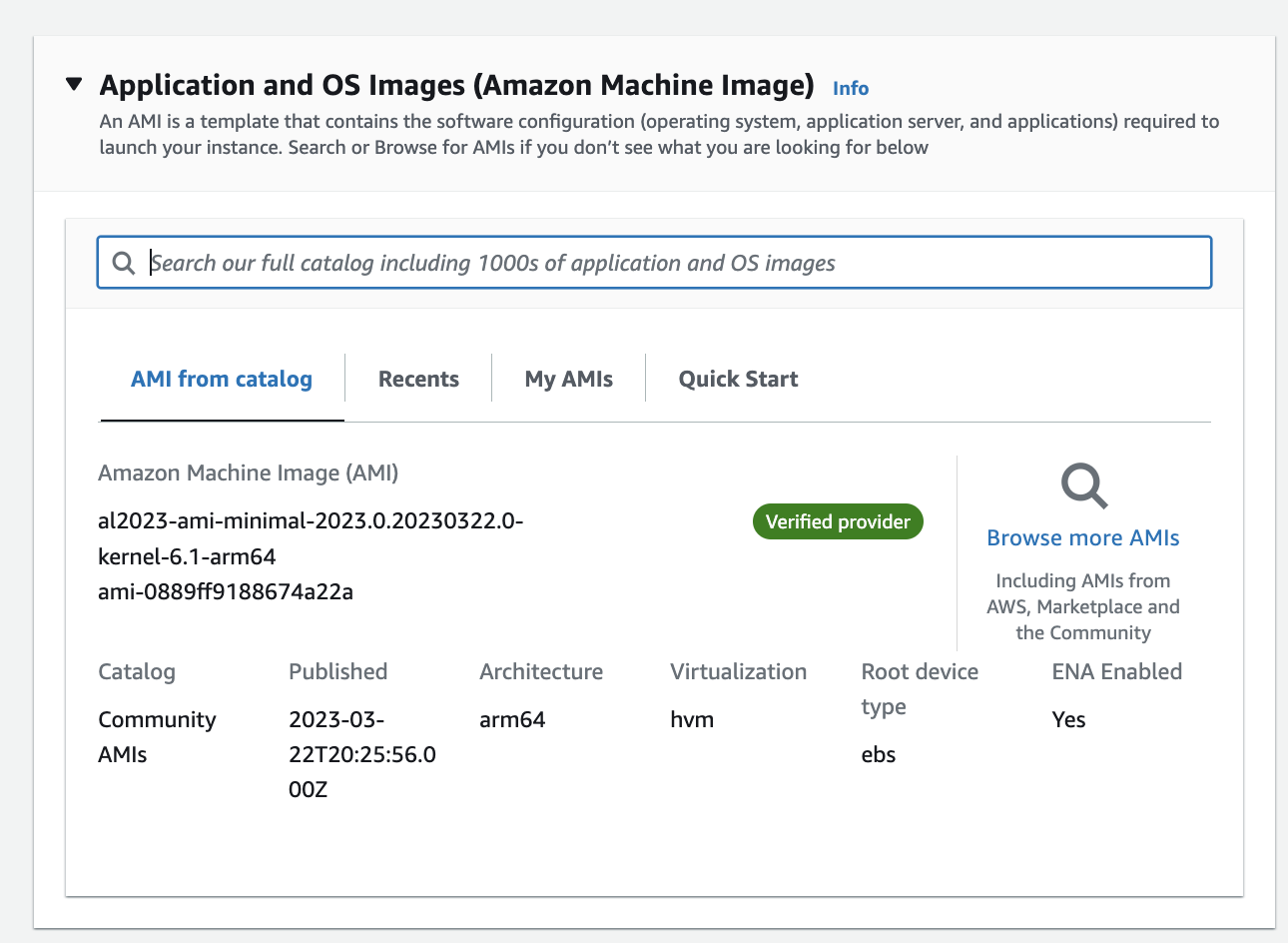Click the Published column label
The height and width of the screenshot is (943, 1288).
(x=338, y=671)
